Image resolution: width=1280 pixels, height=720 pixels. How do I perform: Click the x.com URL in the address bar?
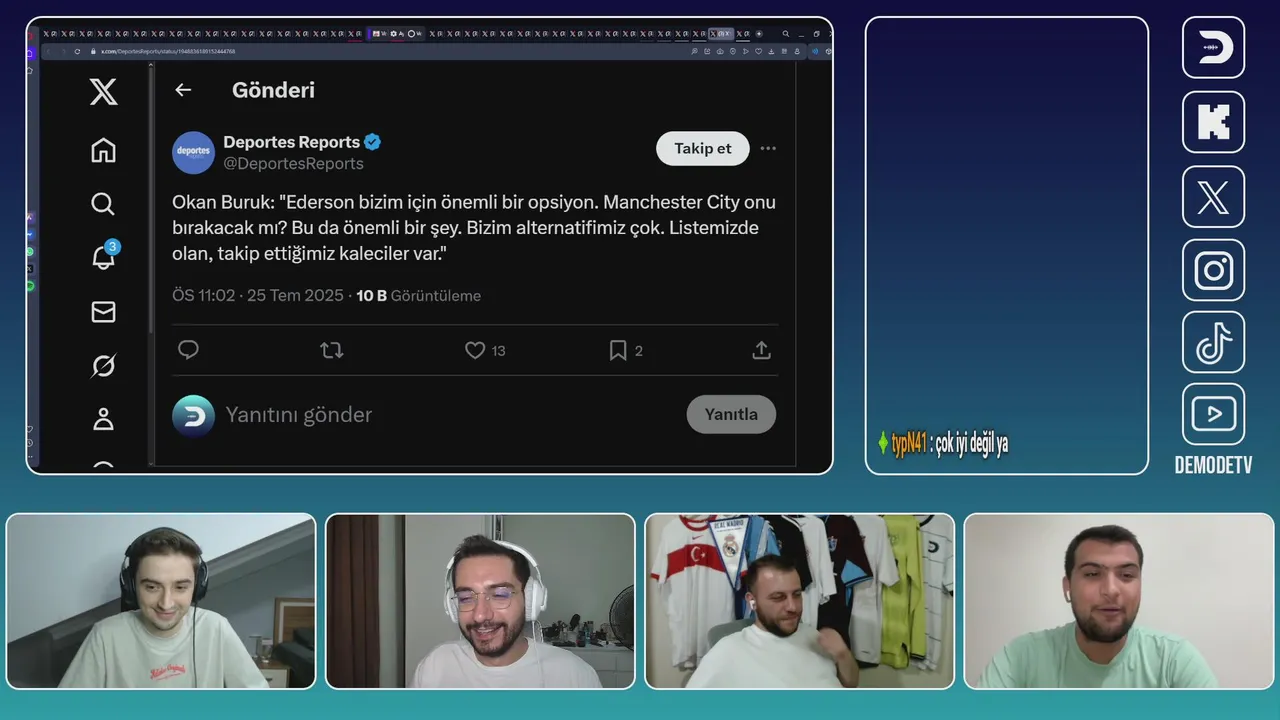pyautogui.click(x=167, y=51)
